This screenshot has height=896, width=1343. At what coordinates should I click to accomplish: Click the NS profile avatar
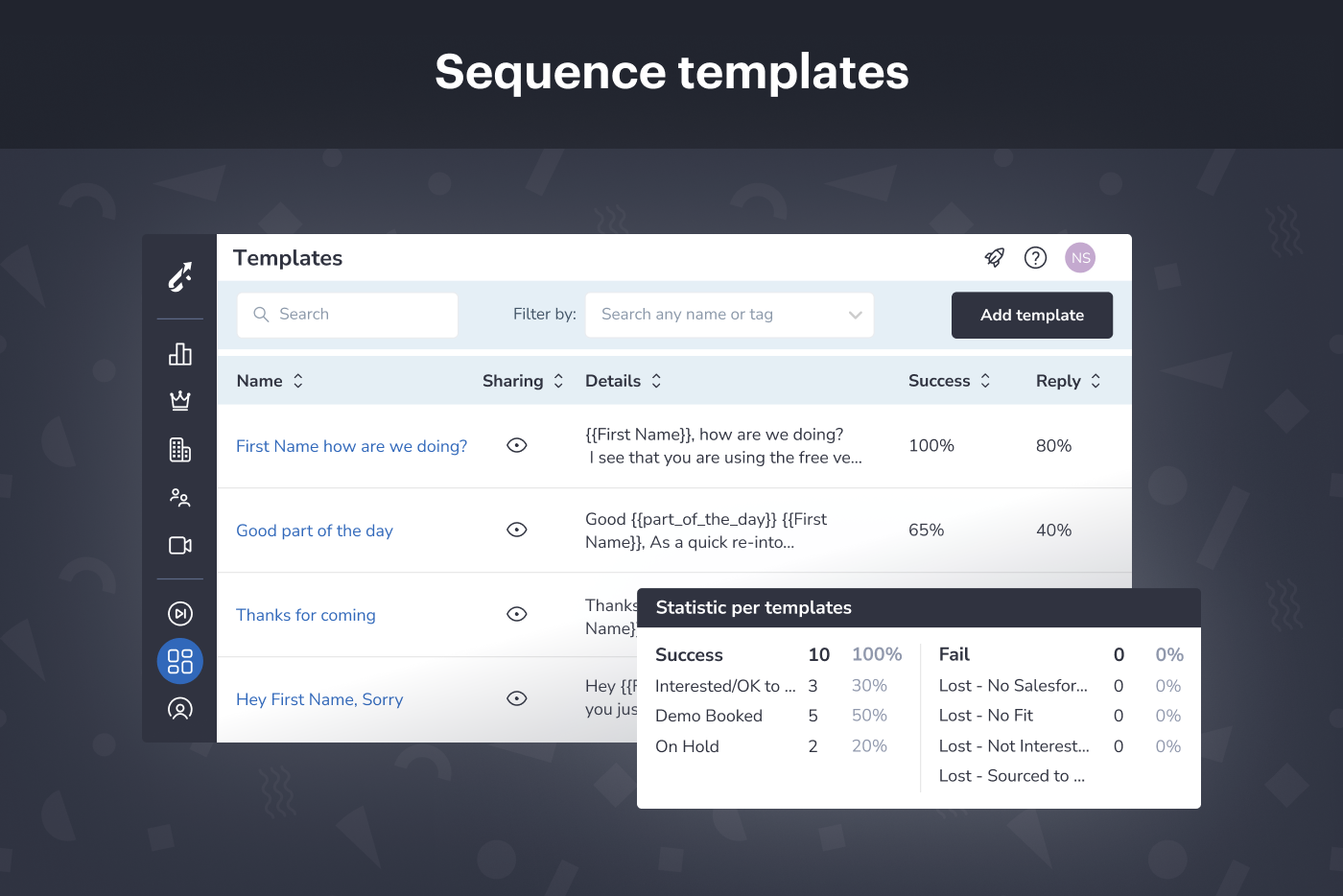coord(1080,257)
